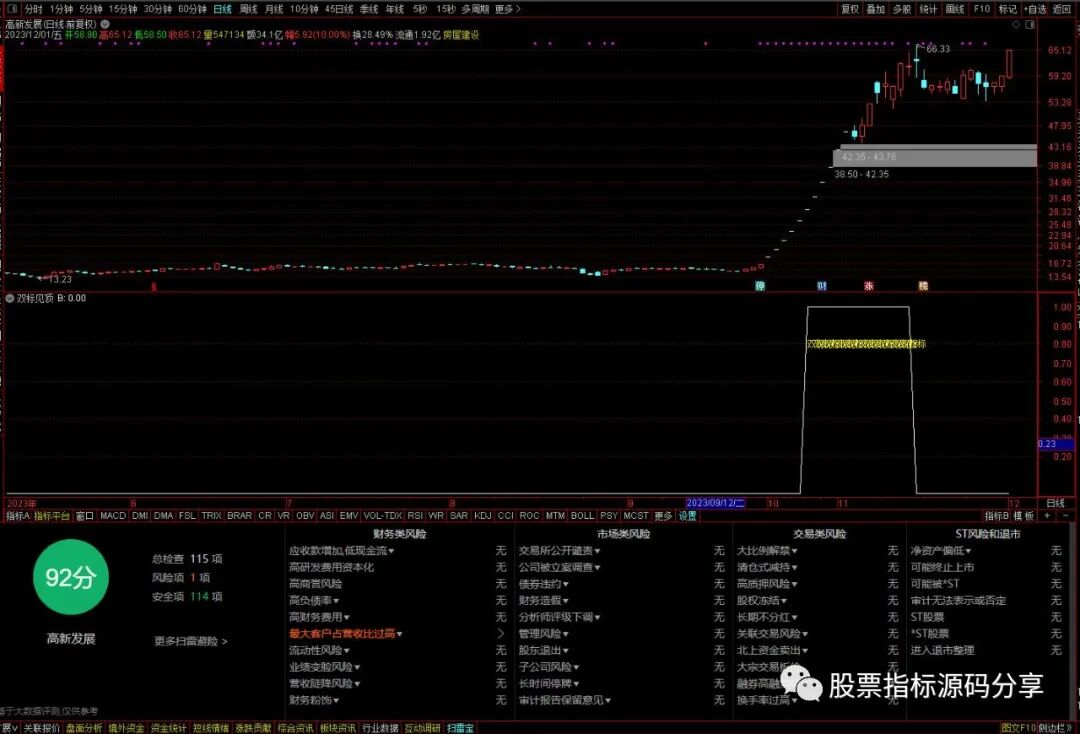Click the minus zoom-out button near 模板
1080x734 pixels.
[1066, 516]
